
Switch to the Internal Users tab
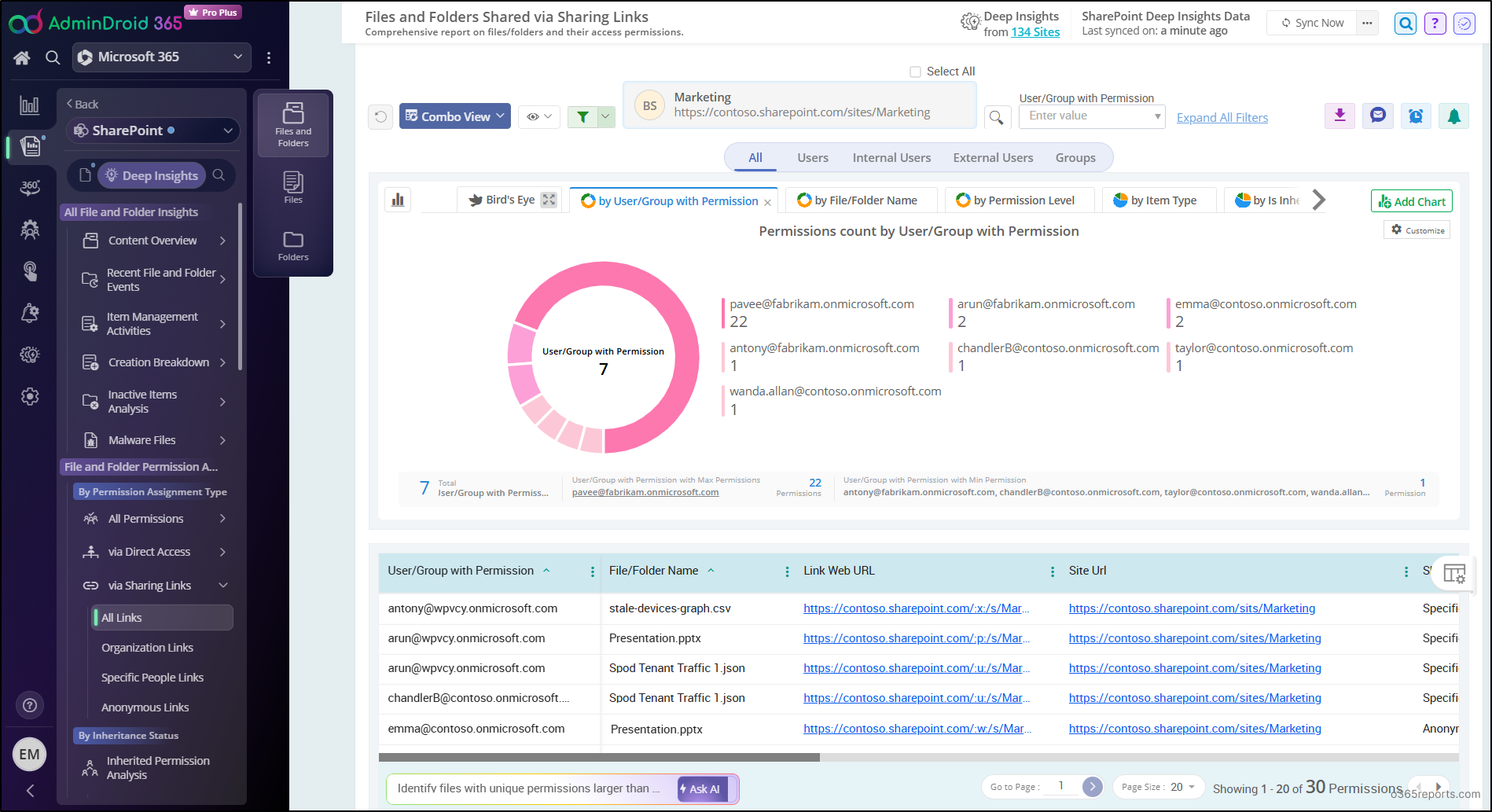pyautogui.click(x=891, y=158)
